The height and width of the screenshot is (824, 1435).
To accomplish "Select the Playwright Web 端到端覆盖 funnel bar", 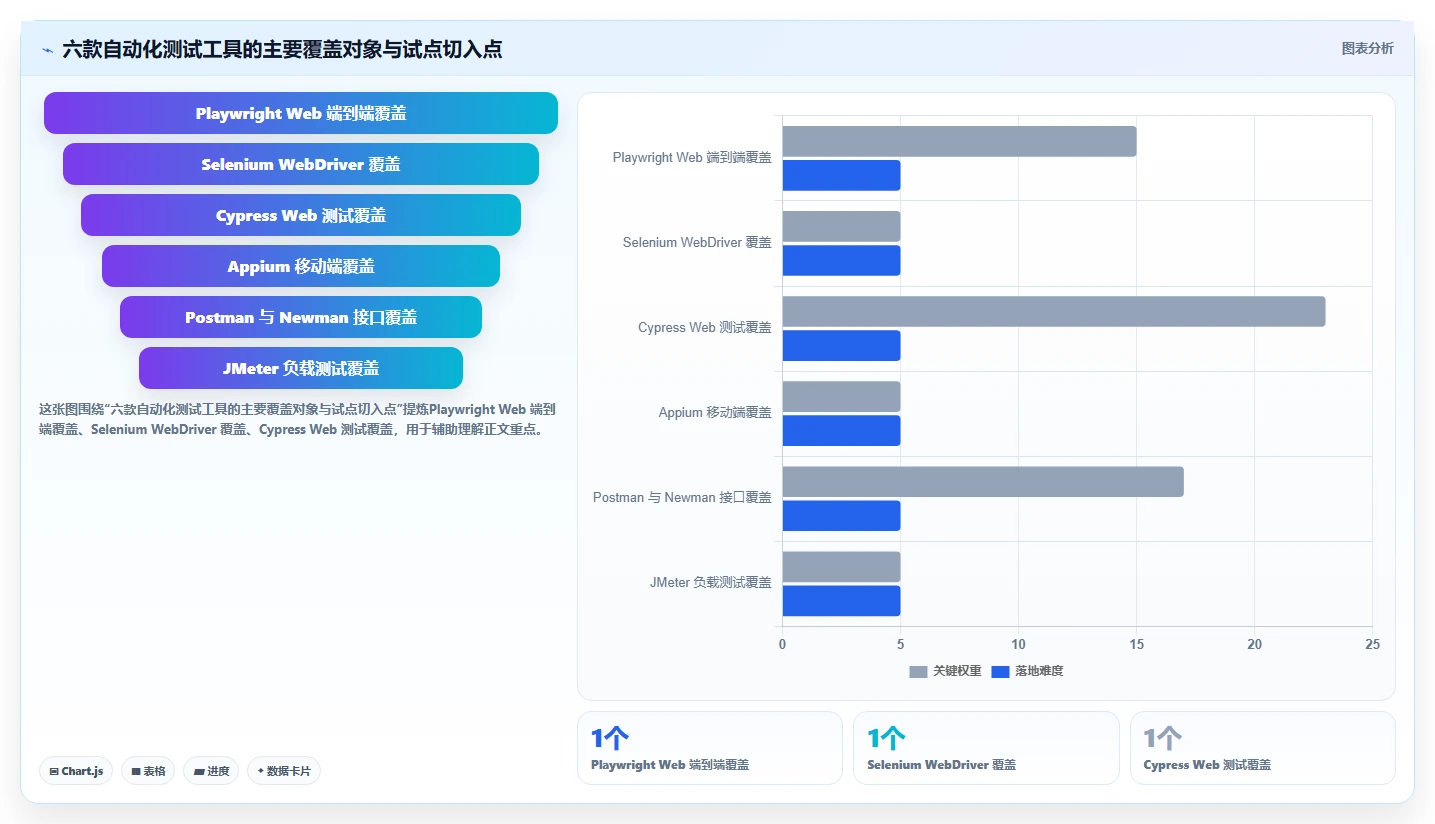I will coord(301,113).
